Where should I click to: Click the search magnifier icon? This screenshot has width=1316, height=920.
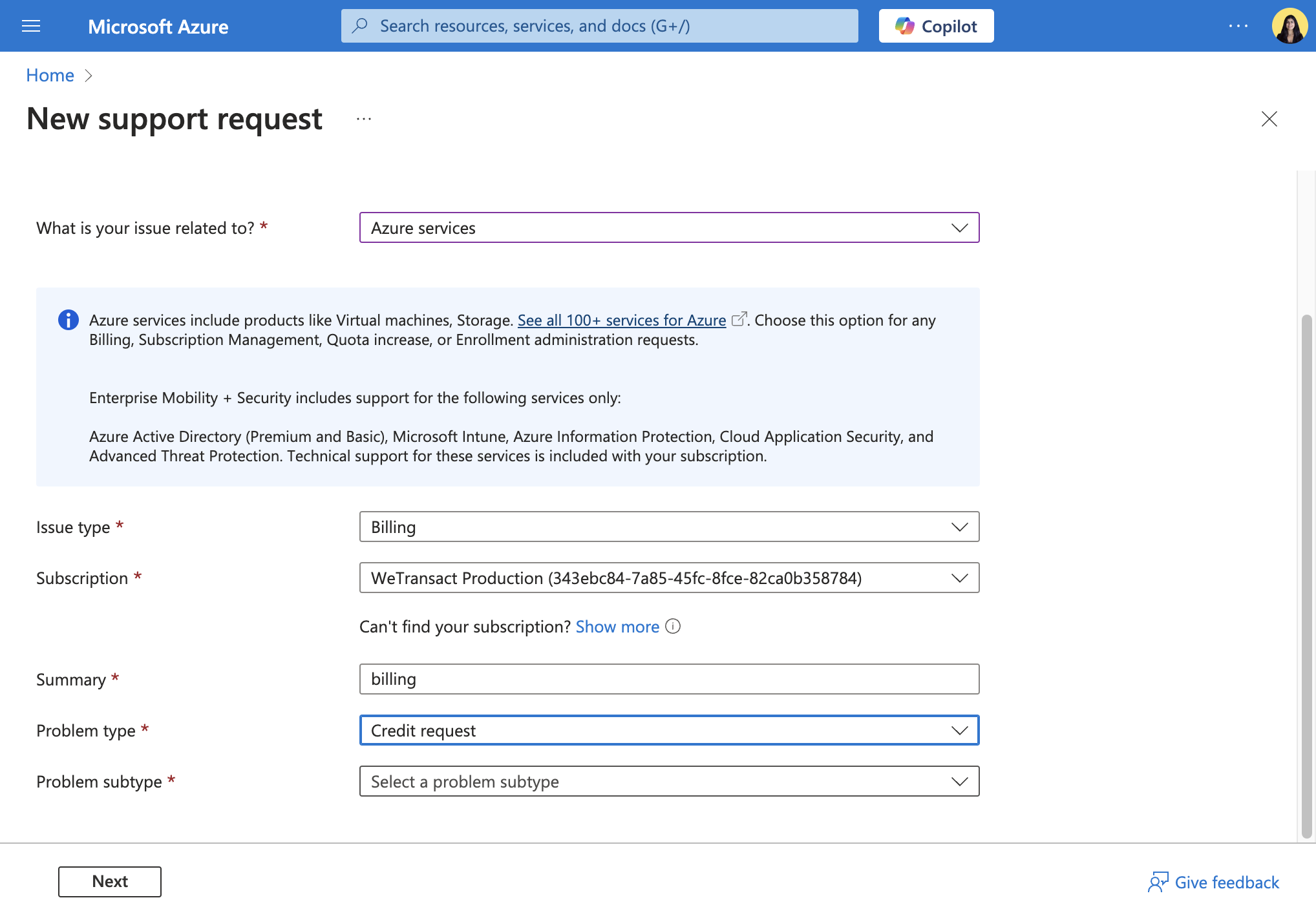tap(360, 26)
